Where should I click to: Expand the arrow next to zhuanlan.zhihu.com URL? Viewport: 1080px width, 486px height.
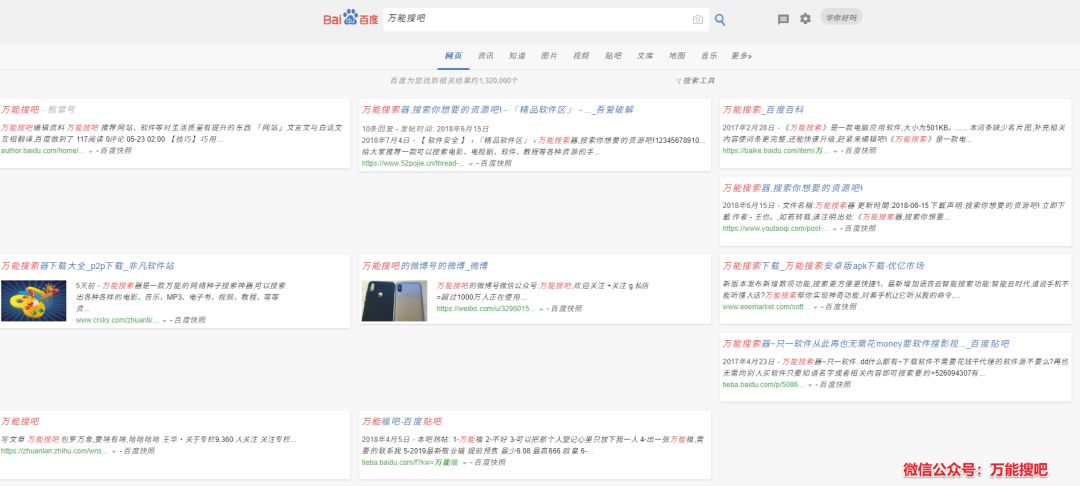[x=114, y=452]
